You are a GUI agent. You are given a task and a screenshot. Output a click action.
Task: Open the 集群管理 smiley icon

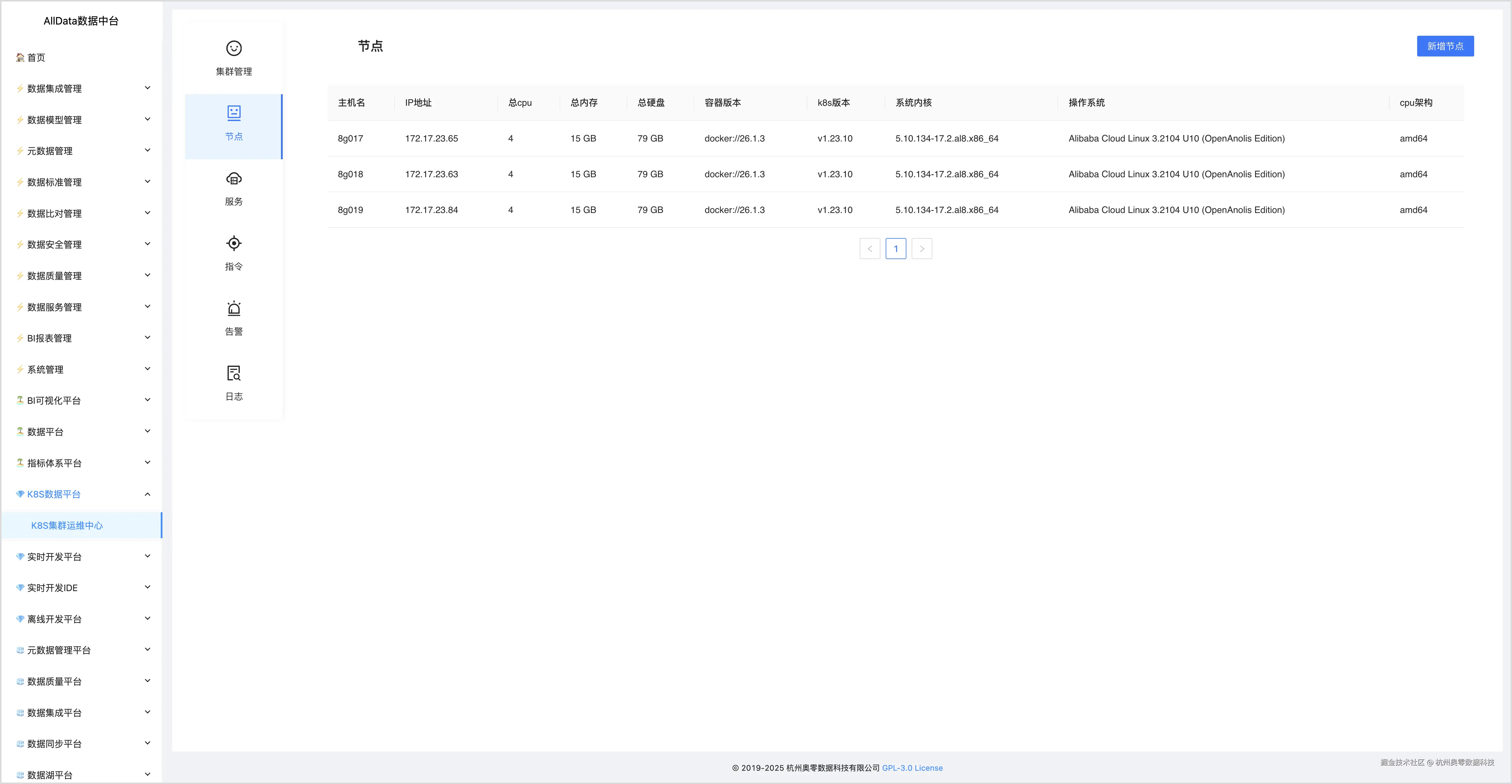pos(234,48)
